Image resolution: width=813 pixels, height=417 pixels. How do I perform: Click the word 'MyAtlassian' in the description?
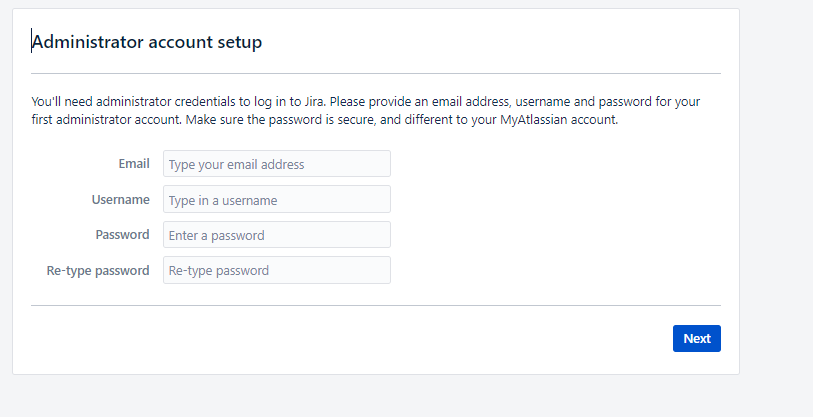click(534, 120)
